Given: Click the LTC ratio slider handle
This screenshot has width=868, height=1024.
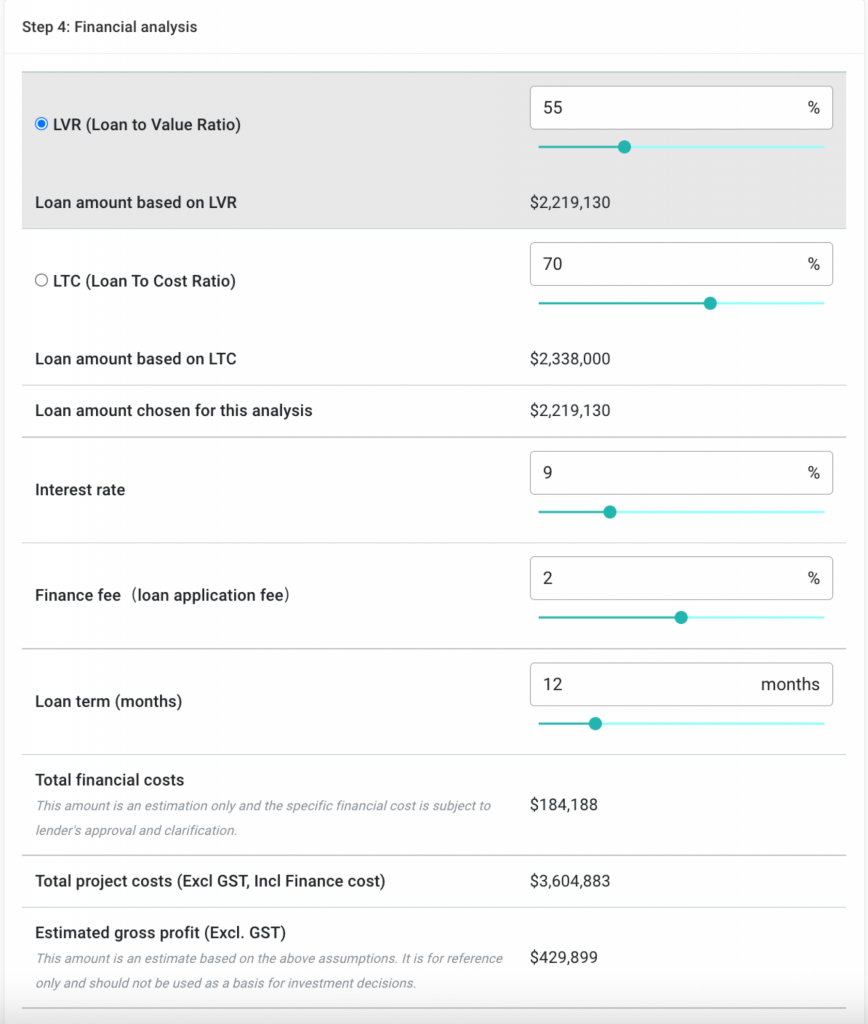Looking at the screenshot, I should point(710,303).
